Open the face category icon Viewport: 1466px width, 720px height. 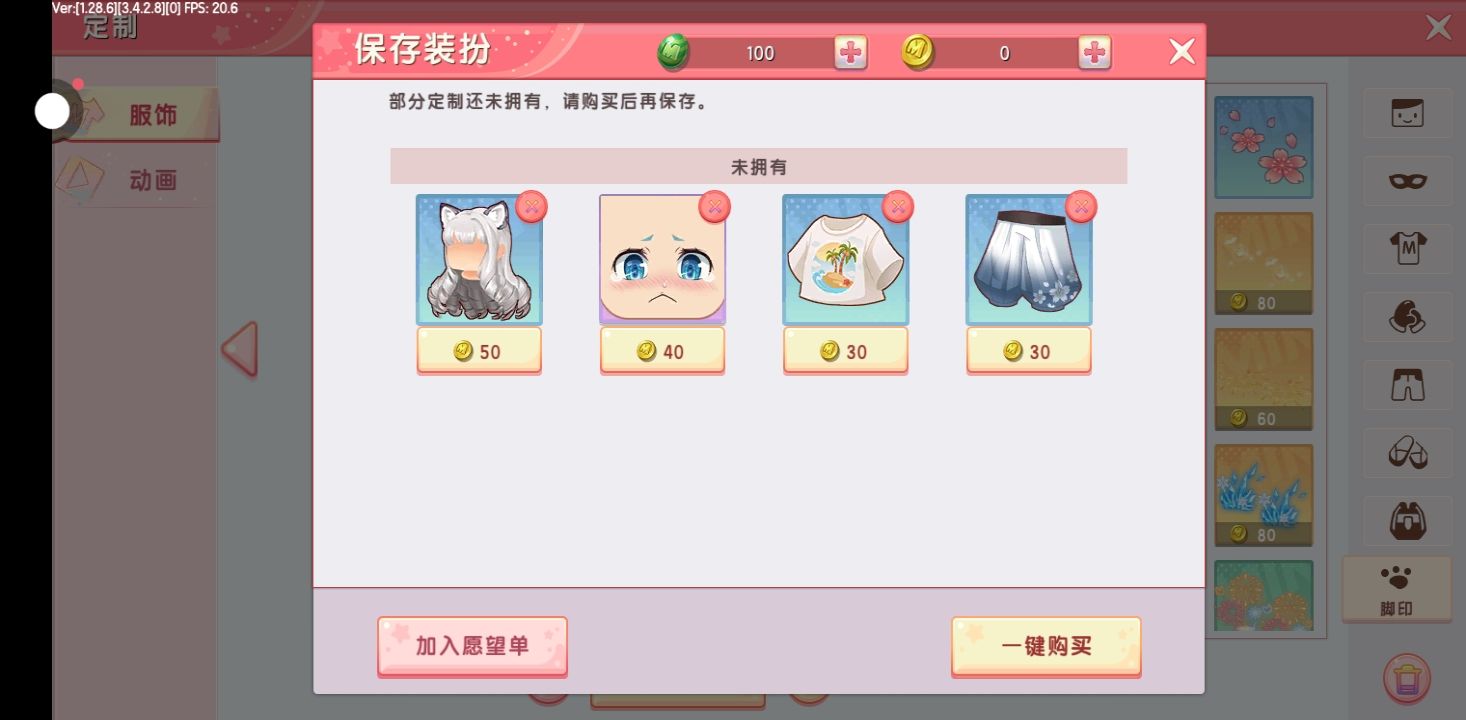pos(1408,113)
